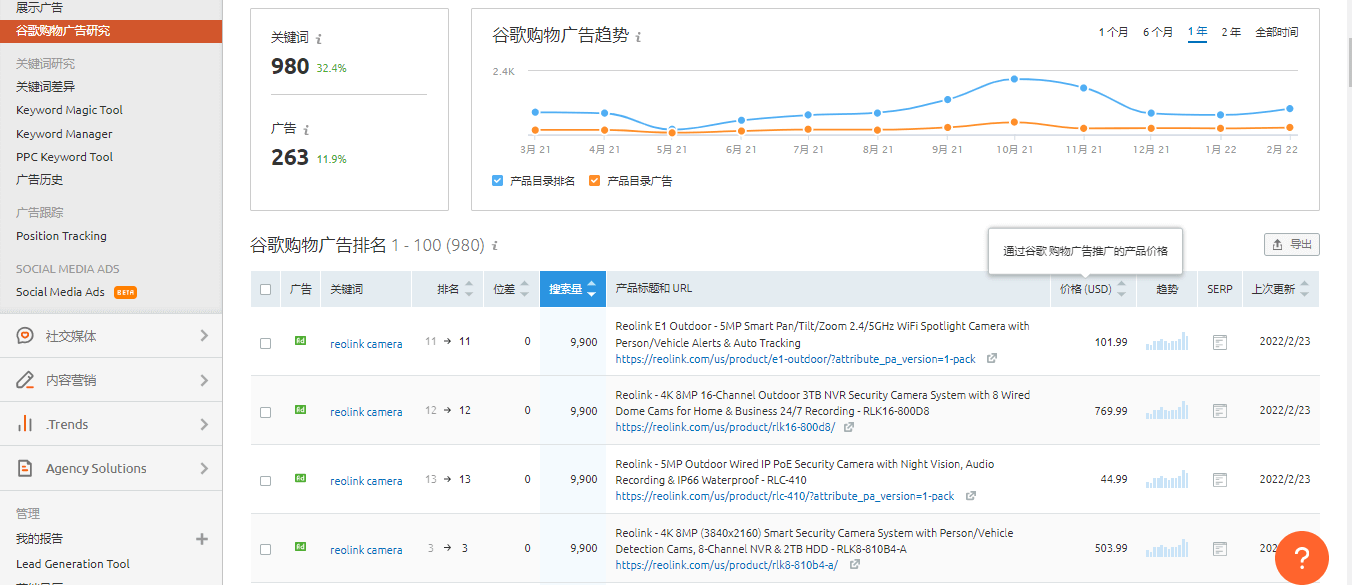Open Keyword Manager in sidebar
1352x585 pixels.
(x=64, y=134)
